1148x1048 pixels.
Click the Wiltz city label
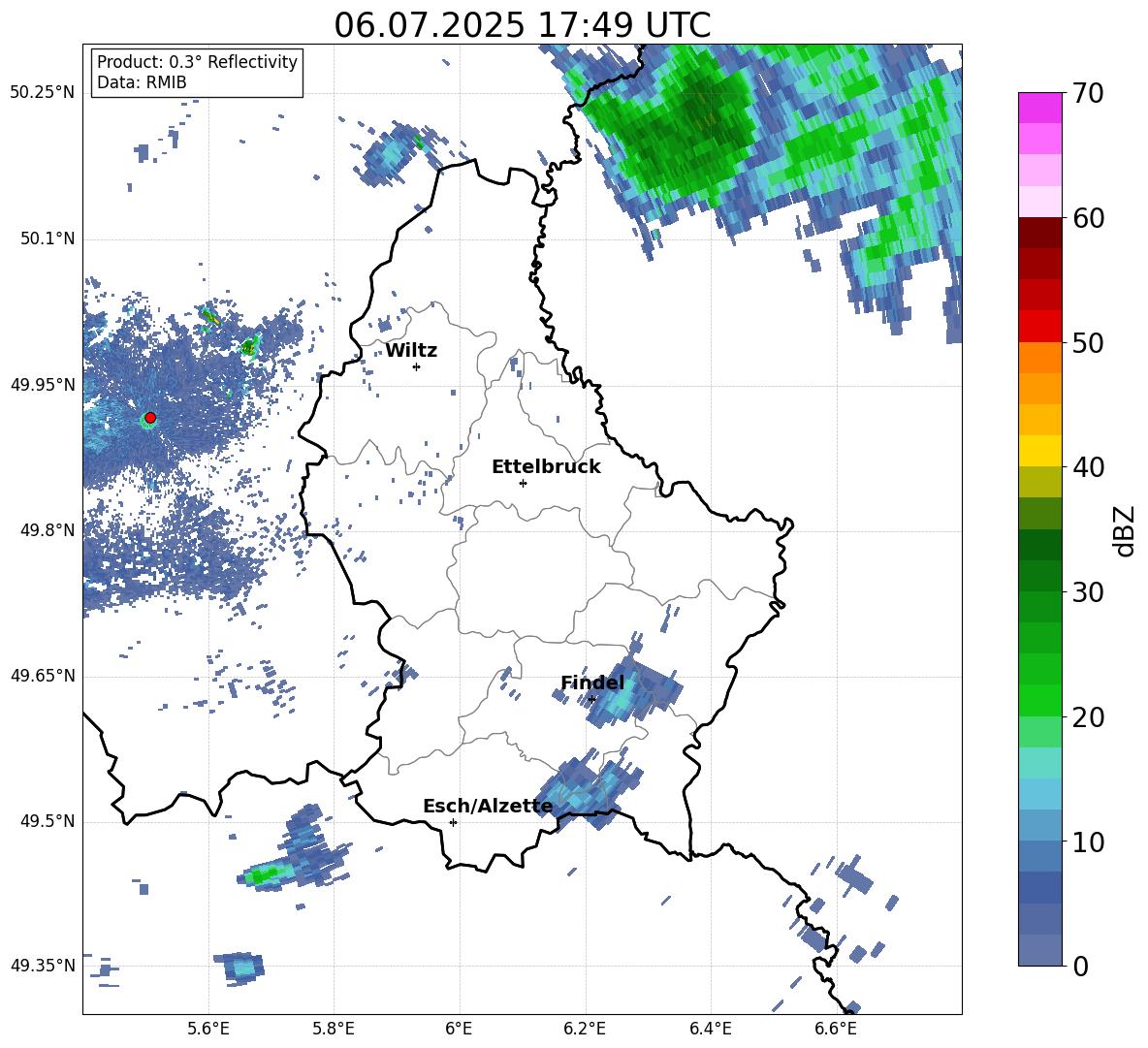pyautogui.click(x=411, y=351)
